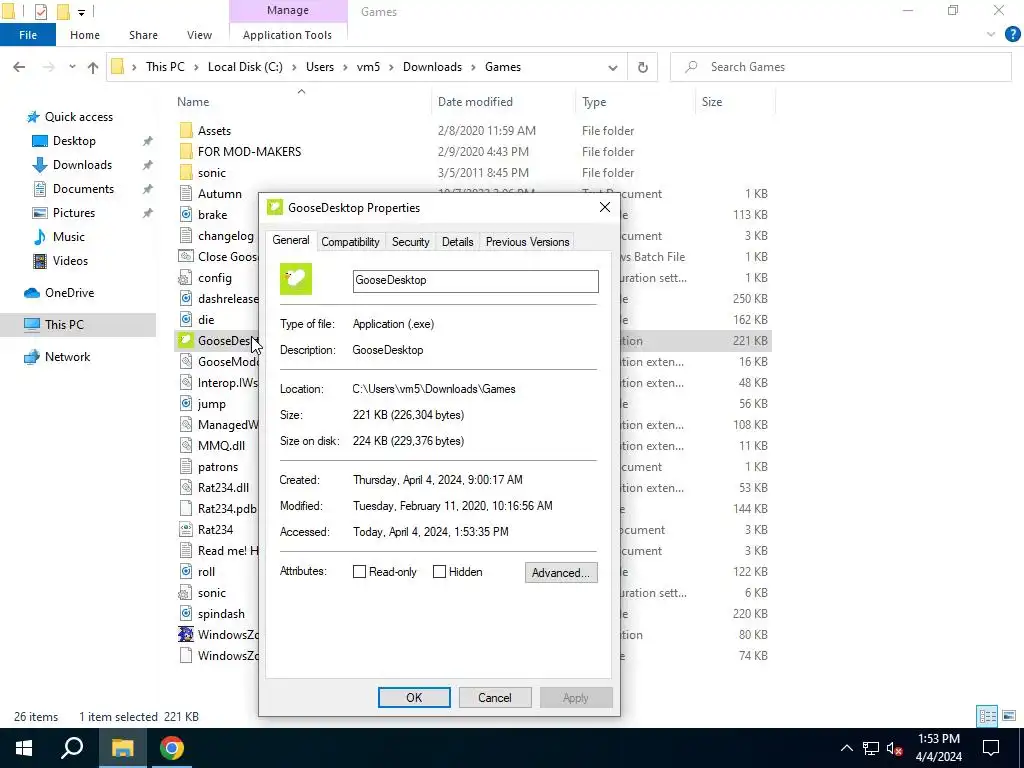The image size is (1024, 768).
Task: Expand the chevron after Users in breadcrumb
Action: click(345, 67)
